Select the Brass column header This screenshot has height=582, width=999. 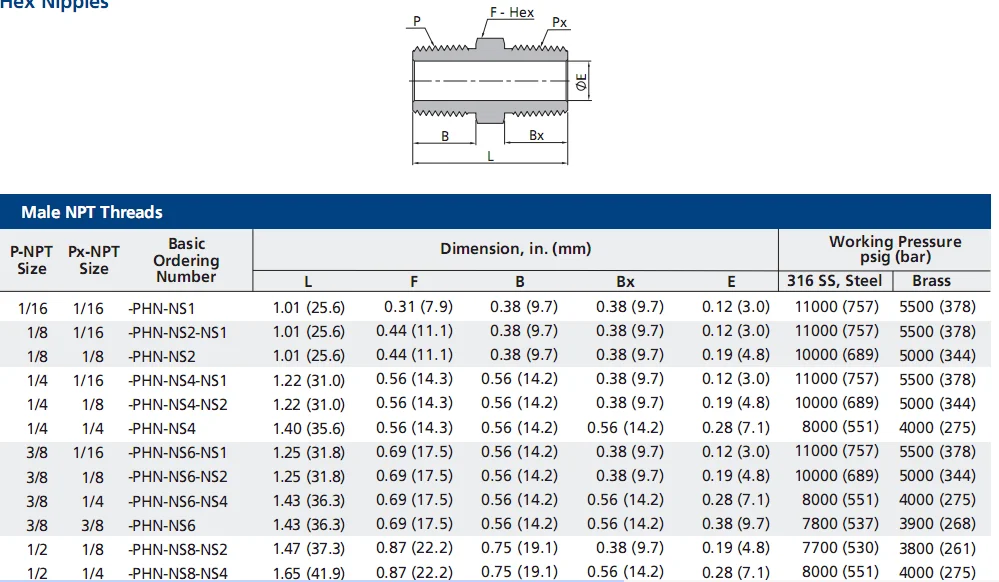click(x=931, y=281)
